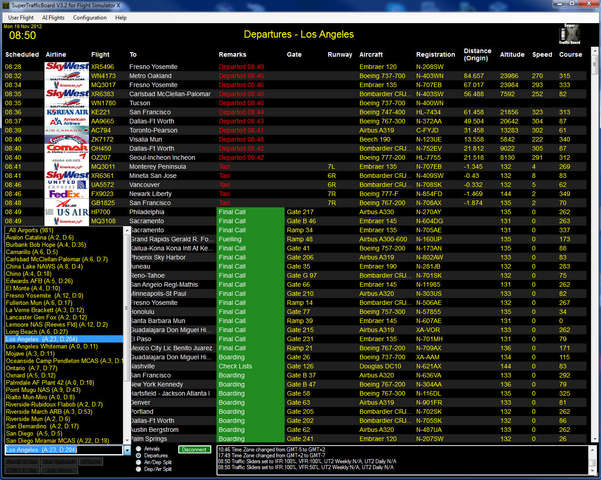This screenshot has height=480, width=601.
Task: Click SkyWest logo for flight XR5496
Action: pyautogui.click(x=67, y=66)
